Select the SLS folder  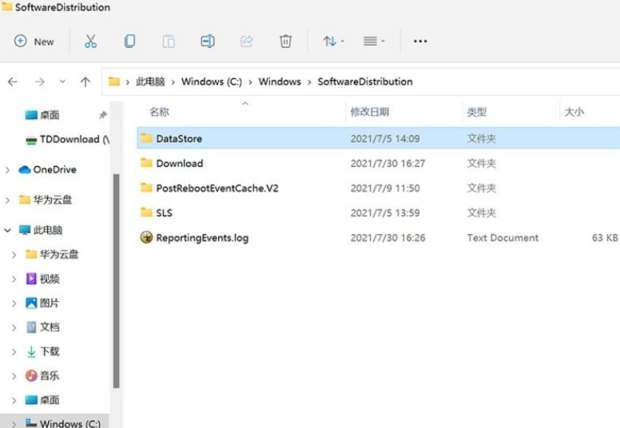378,213
